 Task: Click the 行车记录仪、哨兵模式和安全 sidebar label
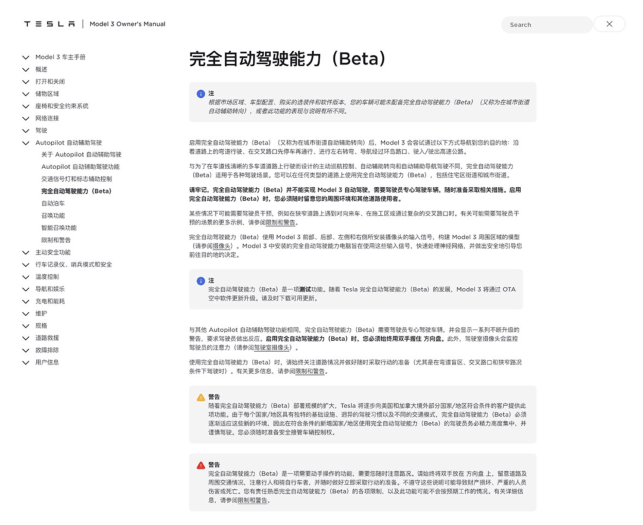[x=73, y=265]
